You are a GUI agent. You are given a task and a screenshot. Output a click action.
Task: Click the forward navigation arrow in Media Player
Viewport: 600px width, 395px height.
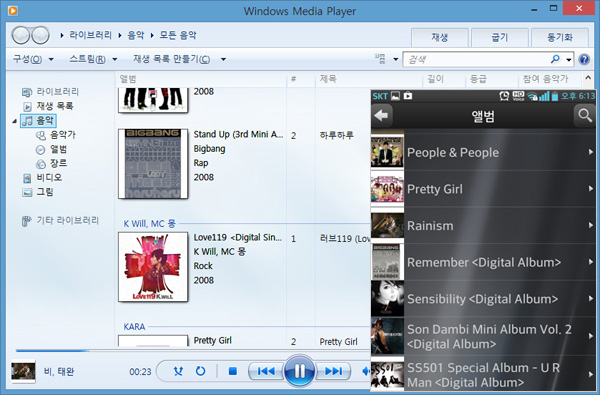click(x=40, y=36)
